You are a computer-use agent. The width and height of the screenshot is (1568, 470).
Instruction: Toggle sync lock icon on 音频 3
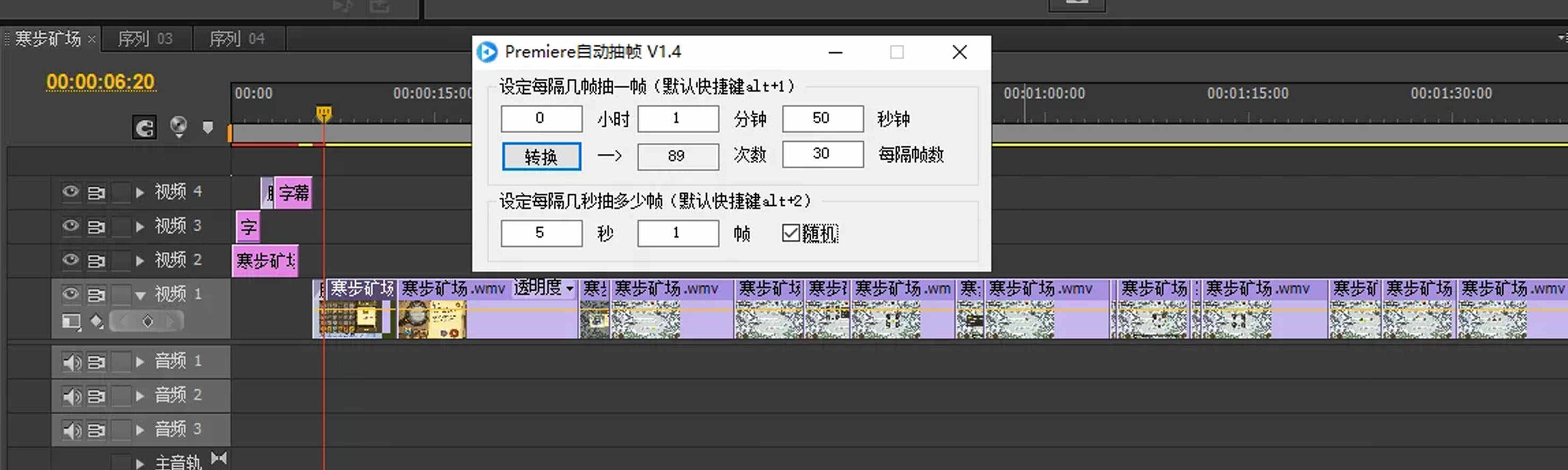[x=96, y=430]
